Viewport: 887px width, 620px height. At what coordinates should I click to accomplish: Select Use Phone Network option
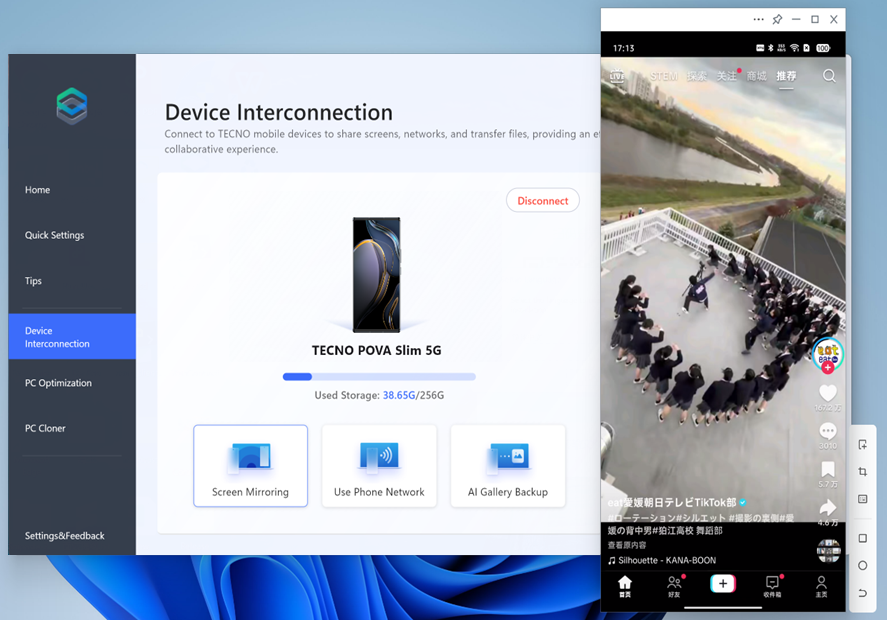379,466
